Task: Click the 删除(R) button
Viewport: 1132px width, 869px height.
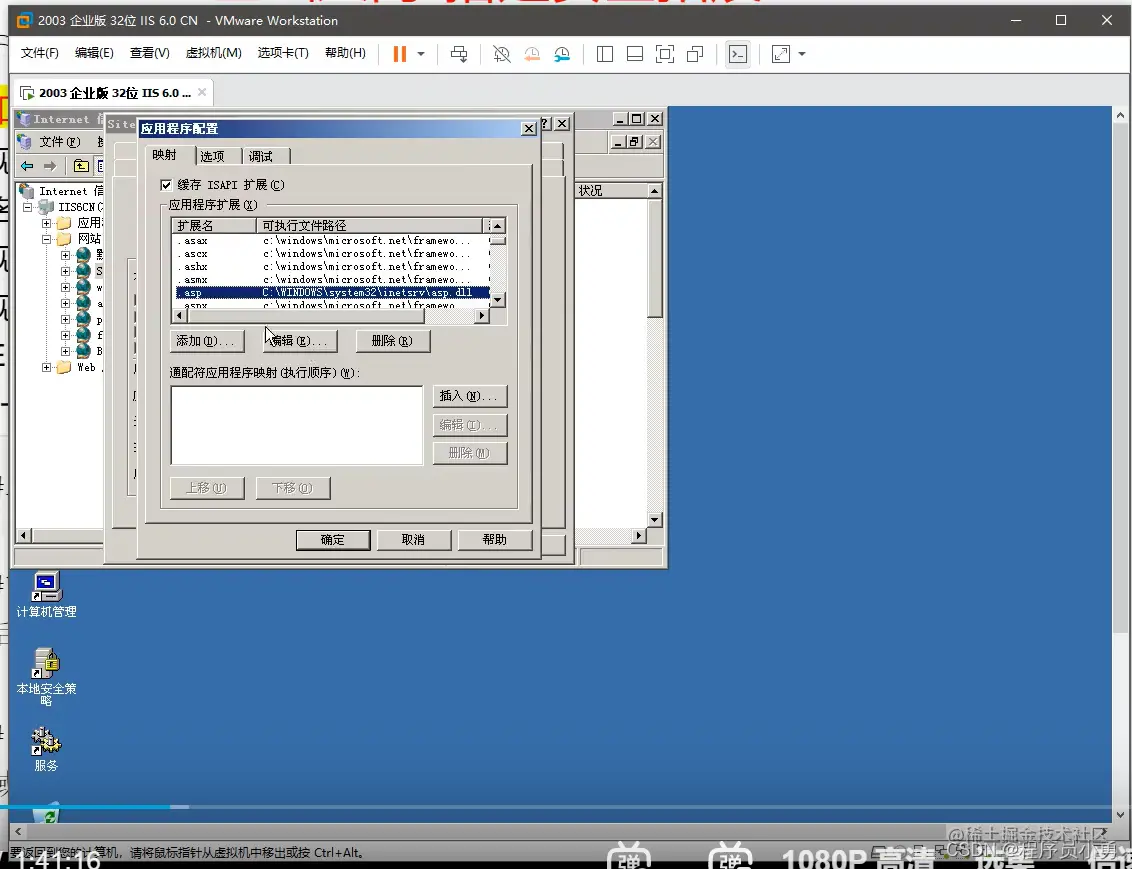Action: (x=393, y=341)
